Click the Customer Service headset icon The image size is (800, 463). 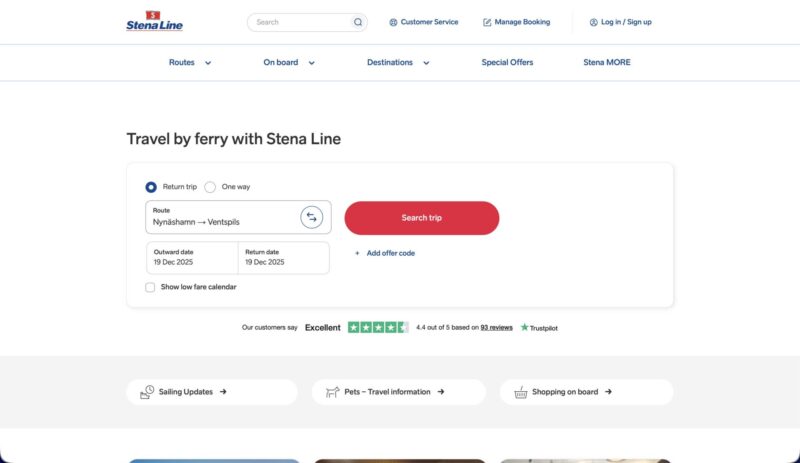pos(393,22)
